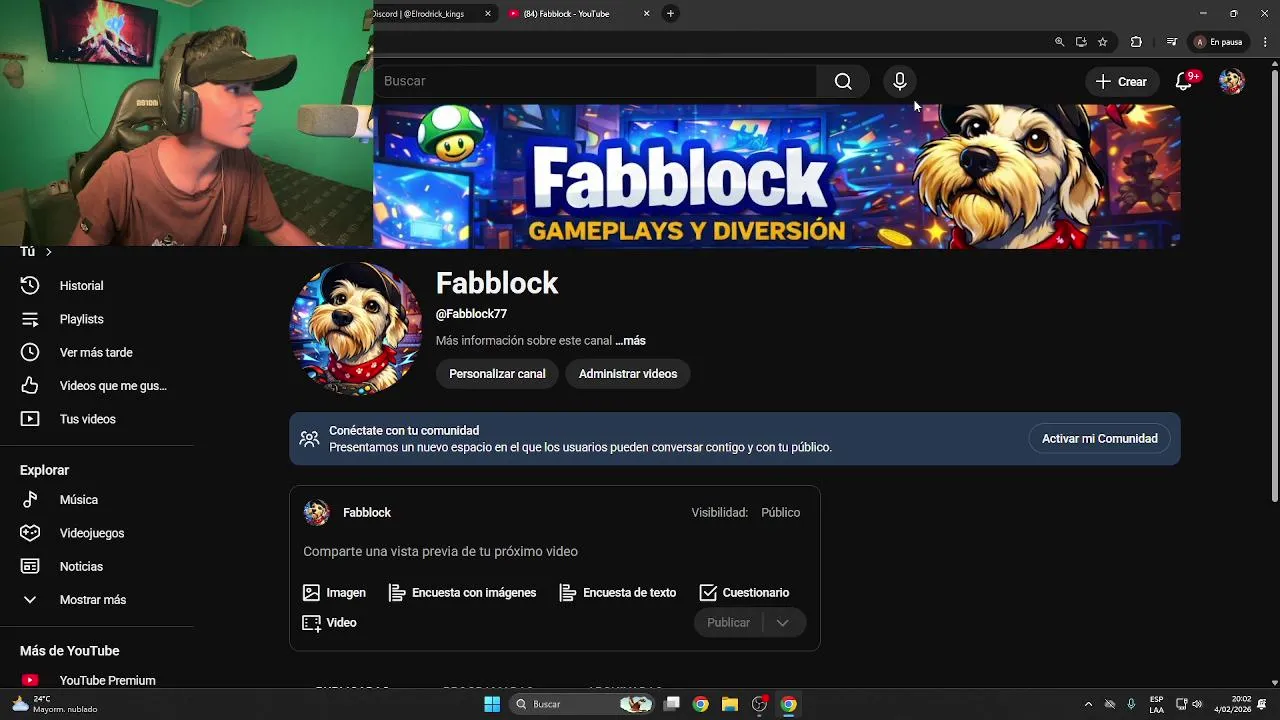Open the Publicar dropdown arrow
The width and height of the screenshot is (1280, 720).
click(783, 623)
